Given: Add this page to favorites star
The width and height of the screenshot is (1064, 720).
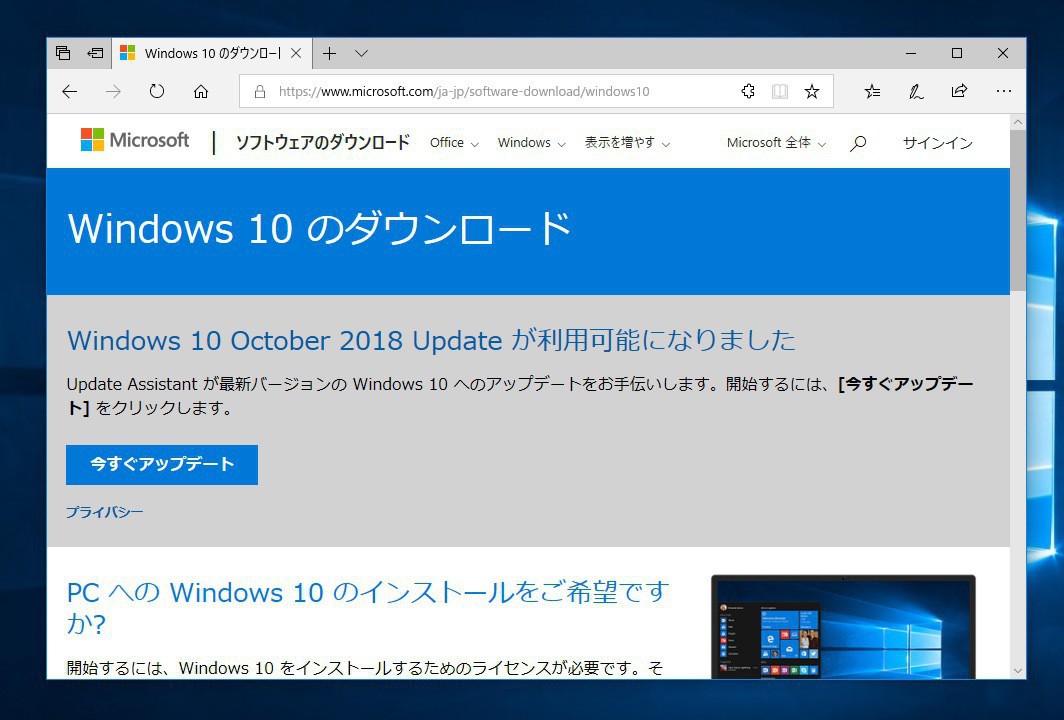Looking at the screenshot, I should [x=812, y=92].
